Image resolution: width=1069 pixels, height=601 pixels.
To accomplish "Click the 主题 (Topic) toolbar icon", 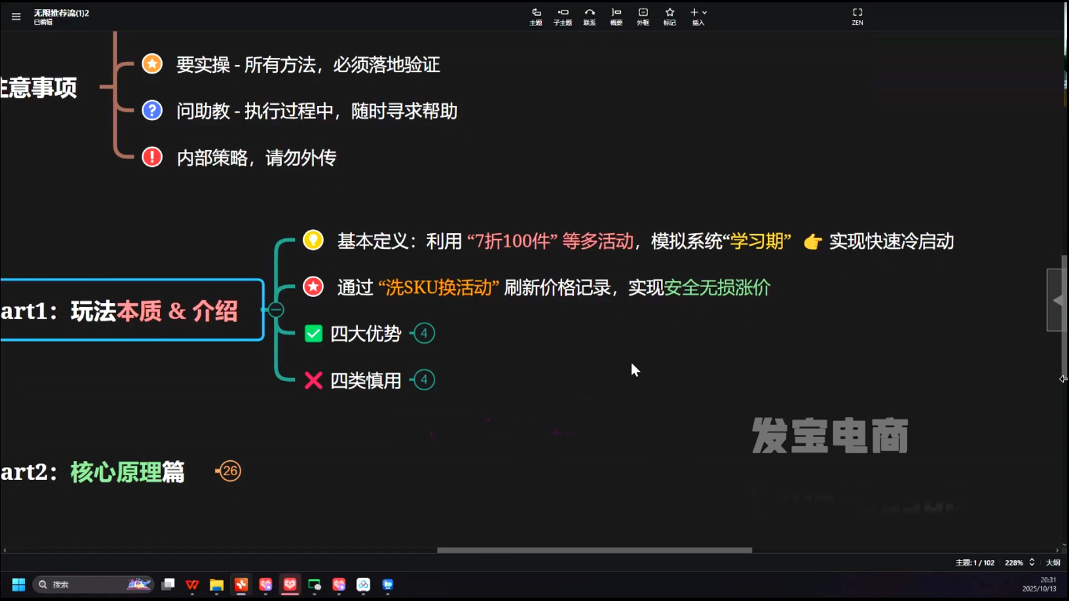I will click(536, 16).
